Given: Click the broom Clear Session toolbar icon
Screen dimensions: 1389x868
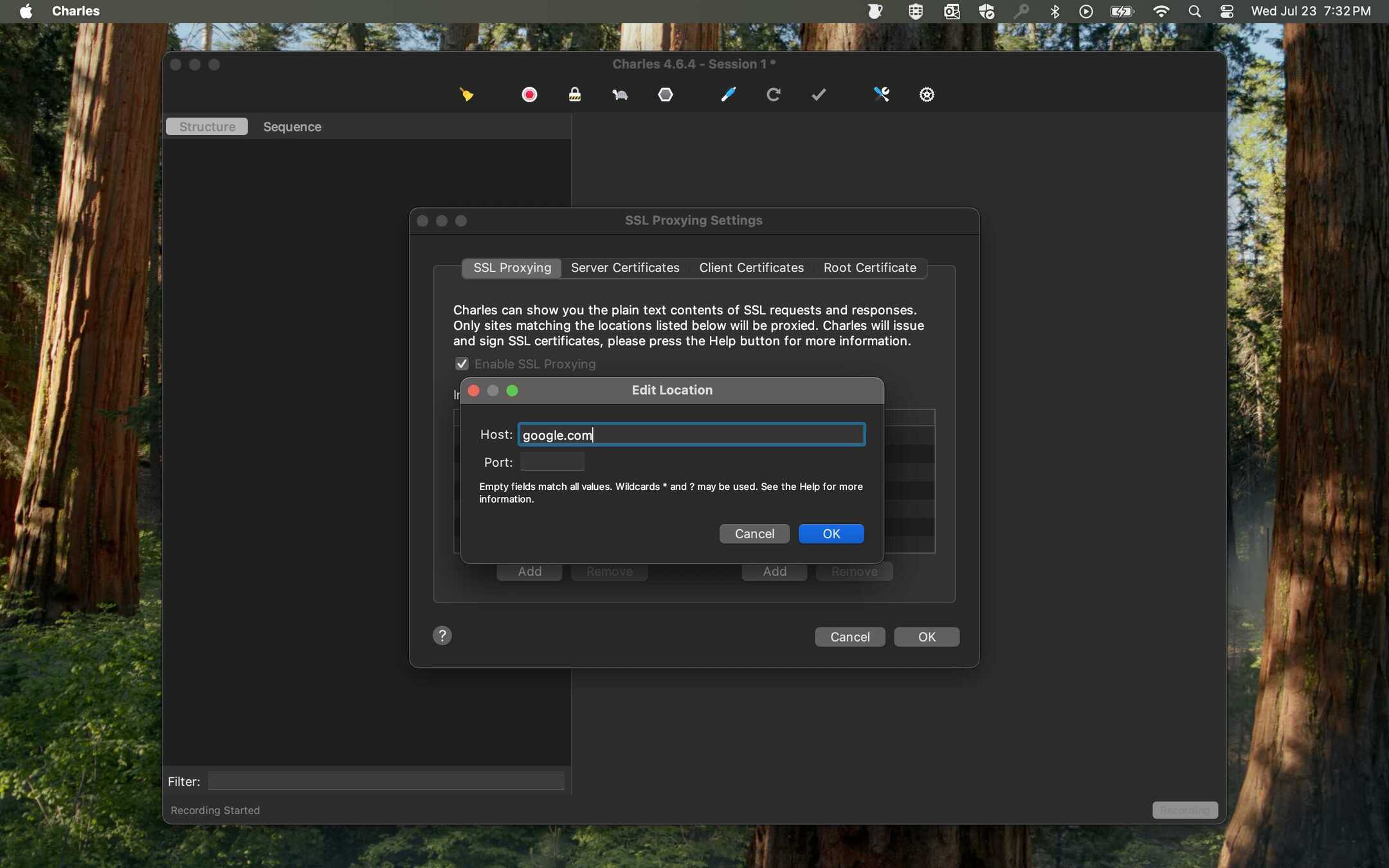Looking at the screenshot, I should tap(466, 95).
